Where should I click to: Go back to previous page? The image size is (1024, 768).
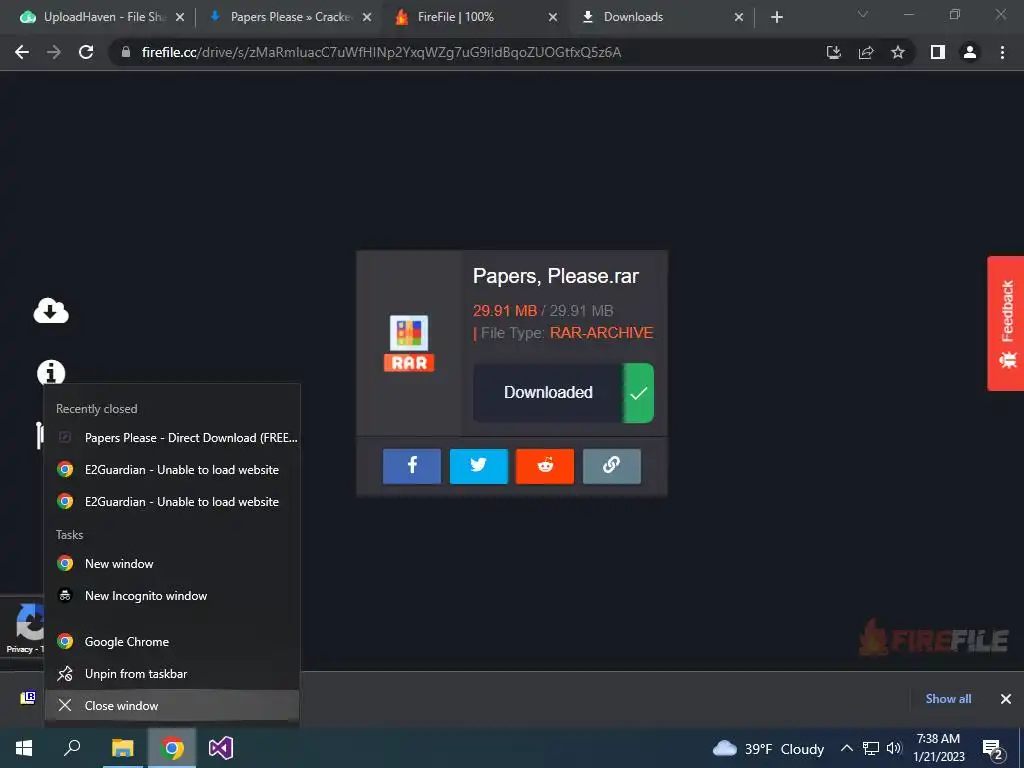point(22,52)
